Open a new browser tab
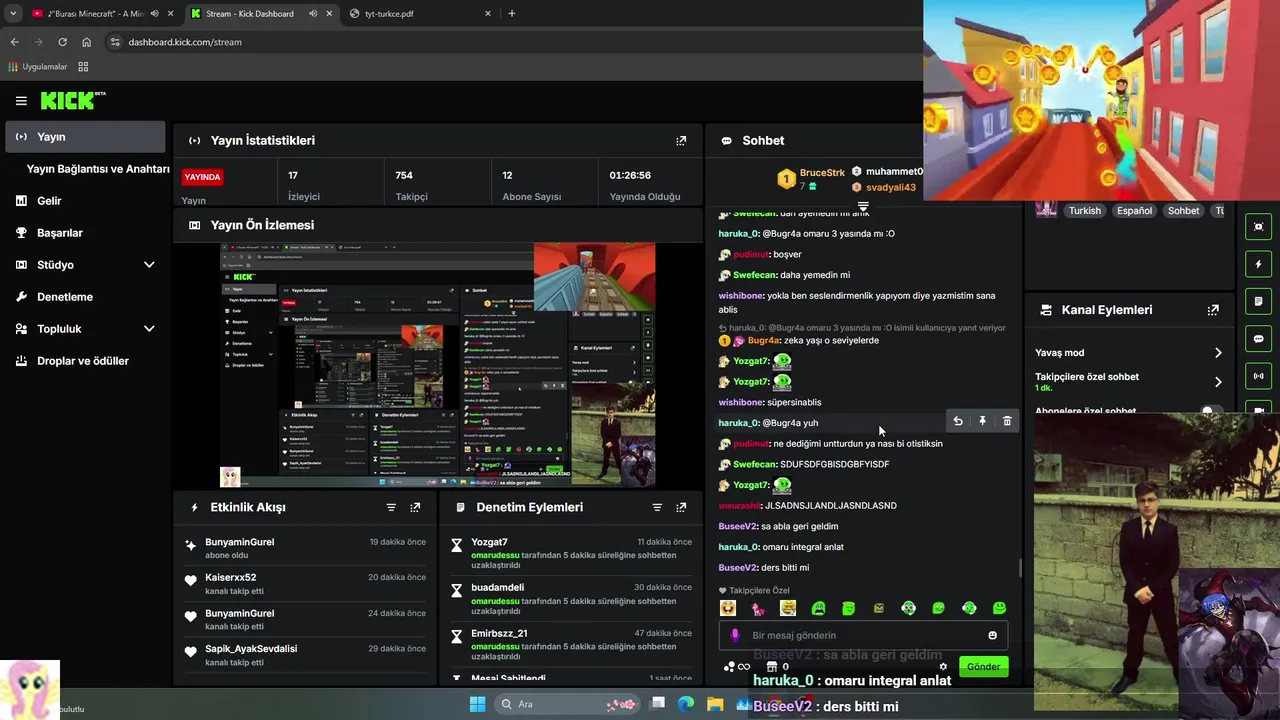 pyautogui.click(x=512, y=14)
